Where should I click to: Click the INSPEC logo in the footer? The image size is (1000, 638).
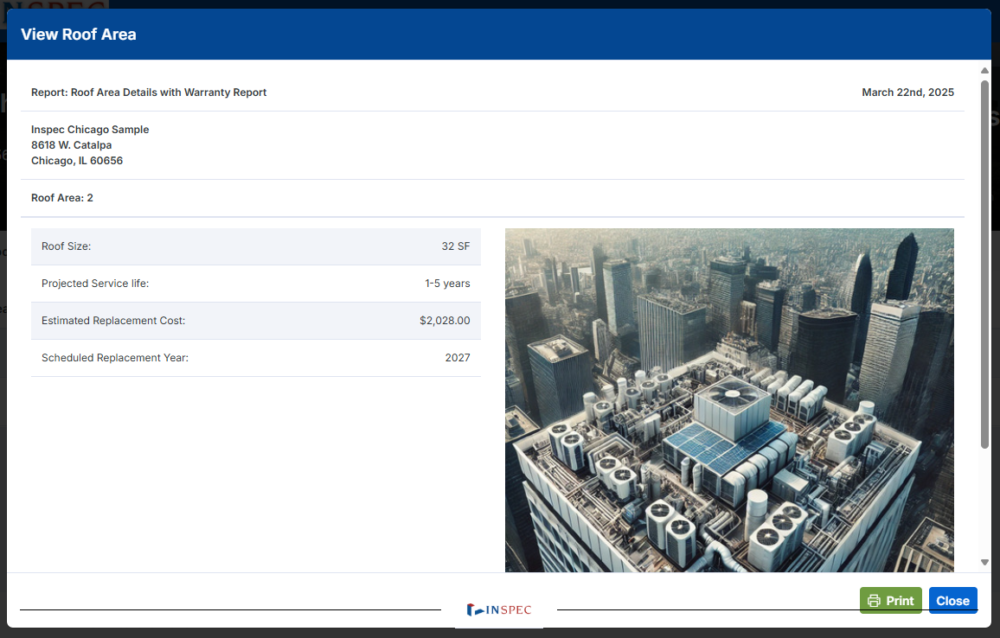[x=499, y=609]
